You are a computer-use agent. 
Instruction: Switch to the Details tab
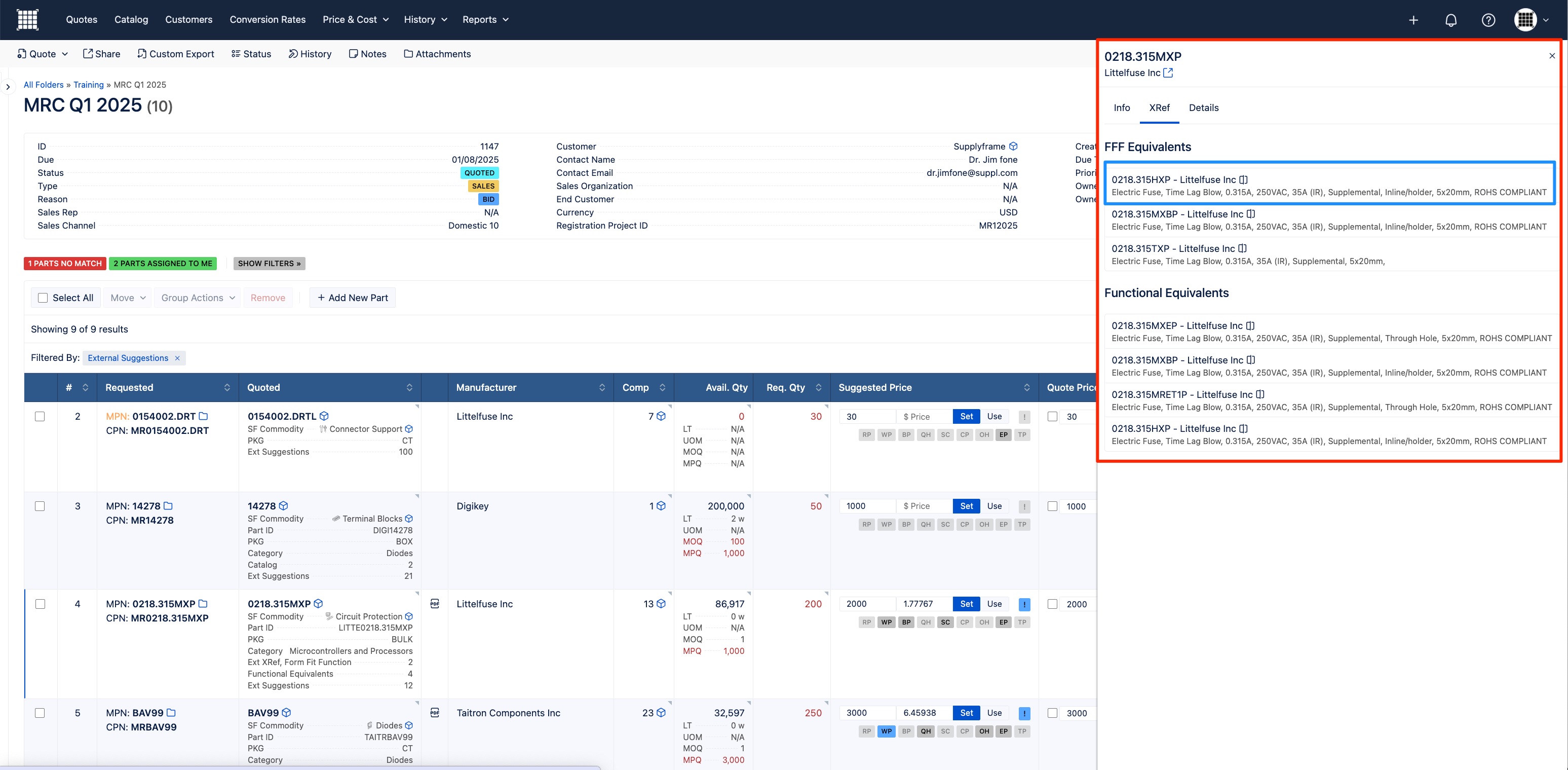[x=1203, y=108]
